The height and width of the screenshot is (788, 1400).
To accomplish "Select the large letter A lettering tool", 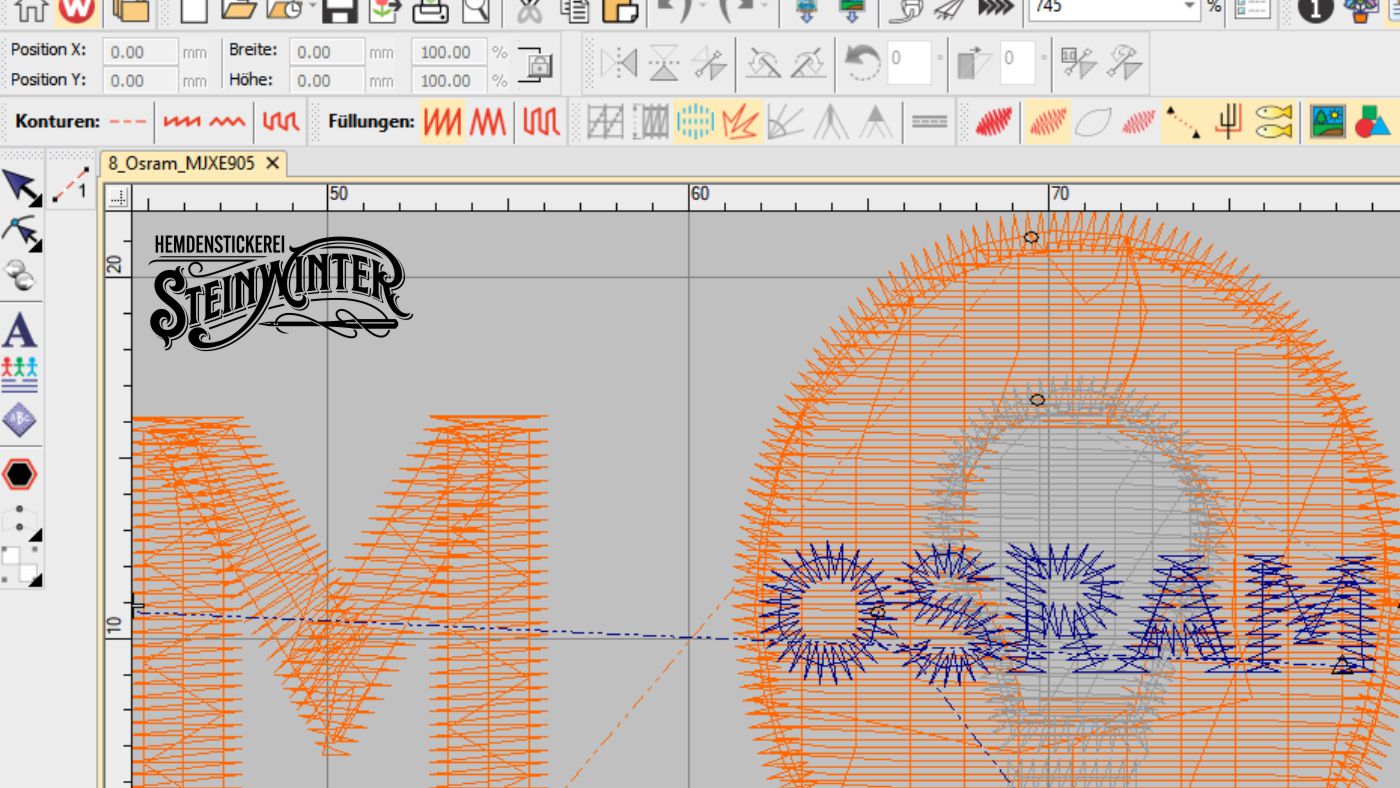I will tap(19, 329).
